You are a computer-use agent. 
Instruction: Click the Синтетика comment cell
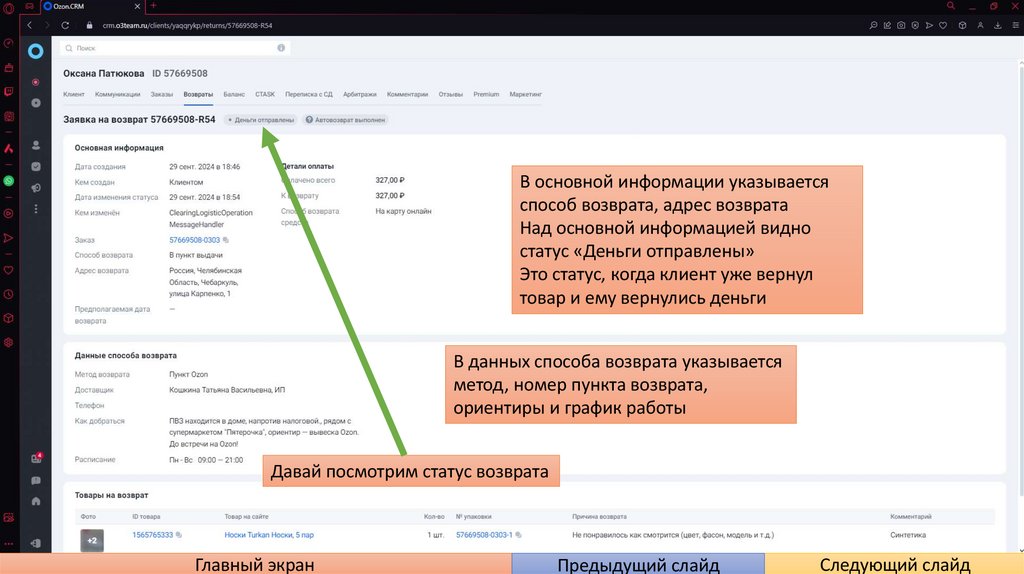point(908,535)
